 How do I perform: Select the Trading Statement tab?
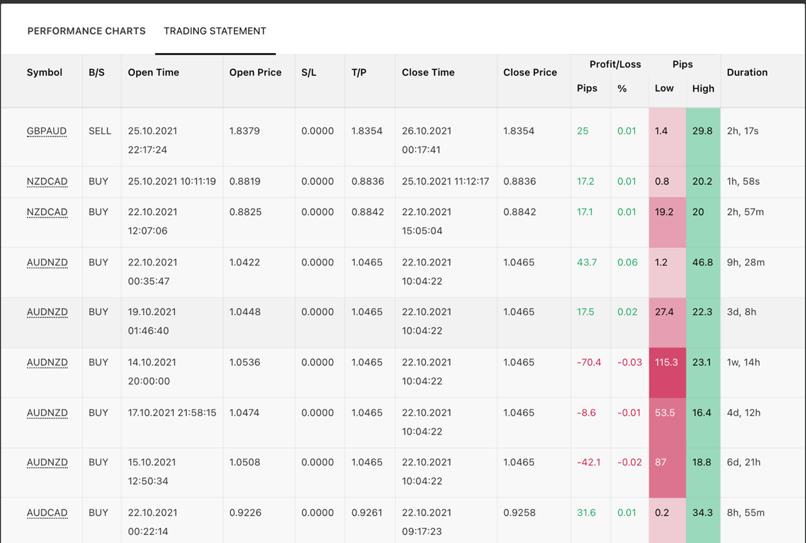(x=215, y=31)
